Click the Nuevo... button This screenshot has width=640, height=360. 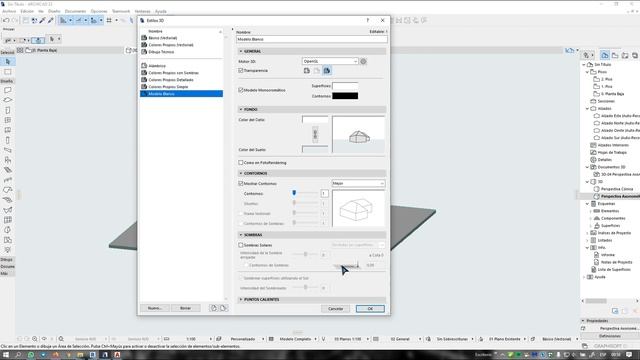pyautogui.click(x=155, y=308)
